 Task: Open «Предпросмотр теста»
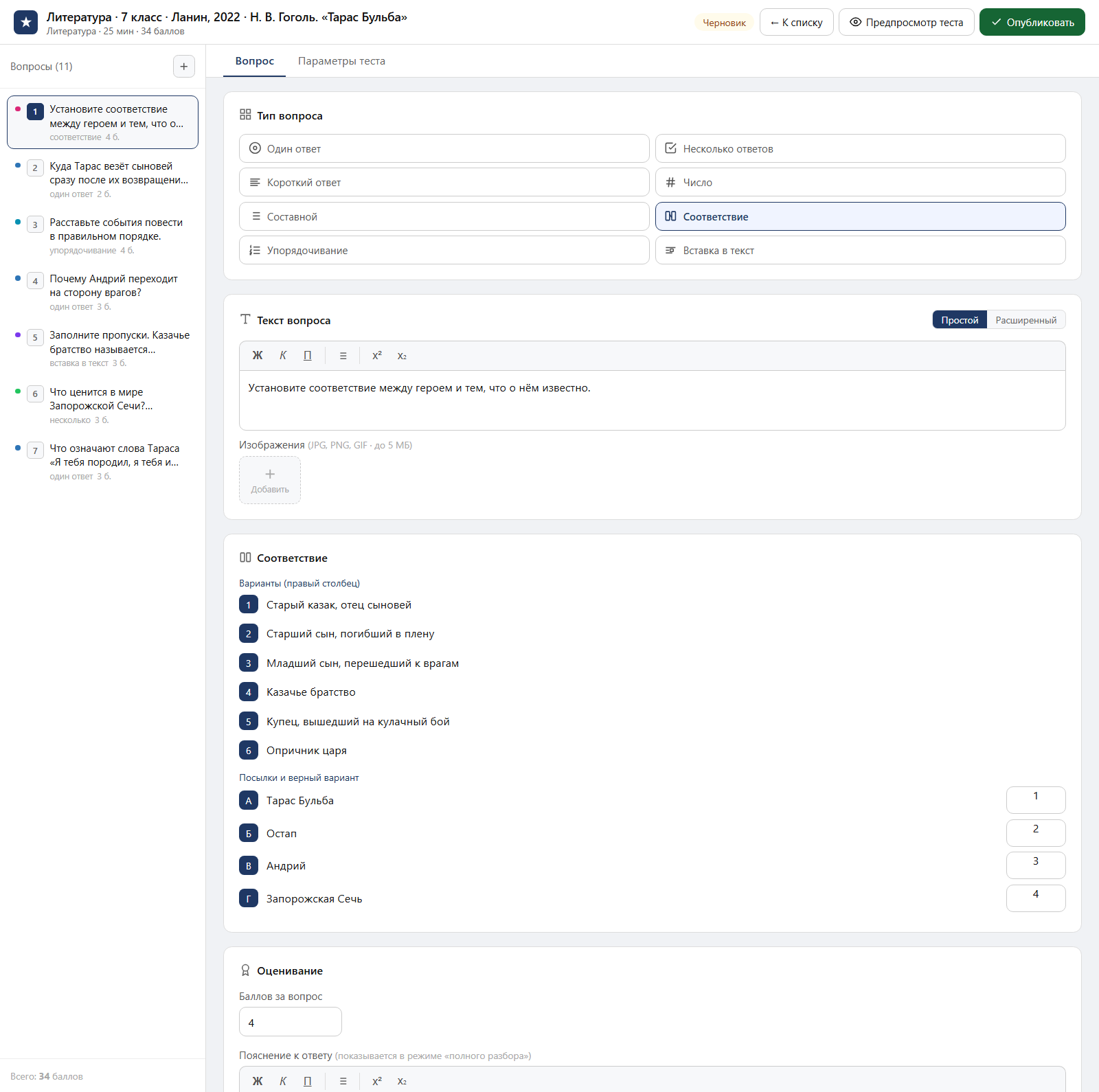(x=906, y=23)
